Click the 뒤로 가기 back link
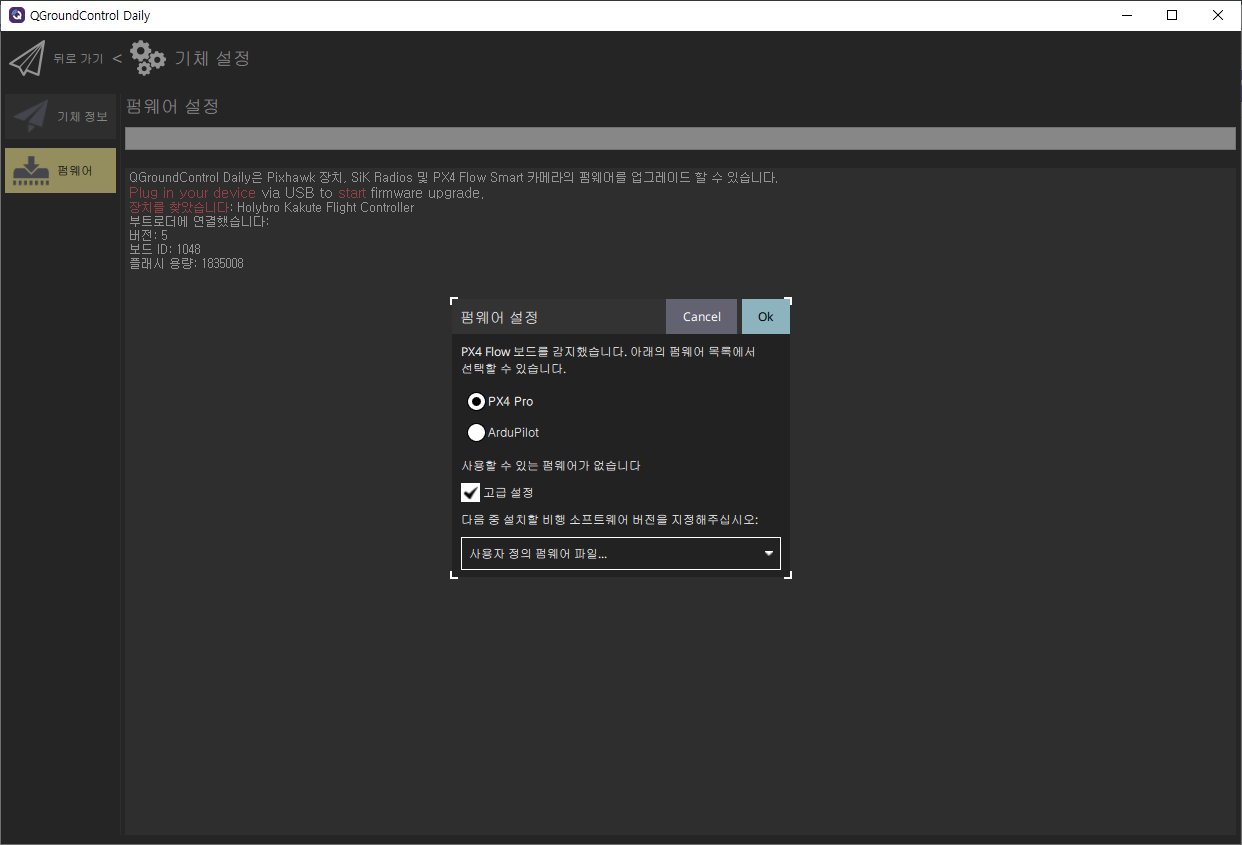 [x=78, y=59]
